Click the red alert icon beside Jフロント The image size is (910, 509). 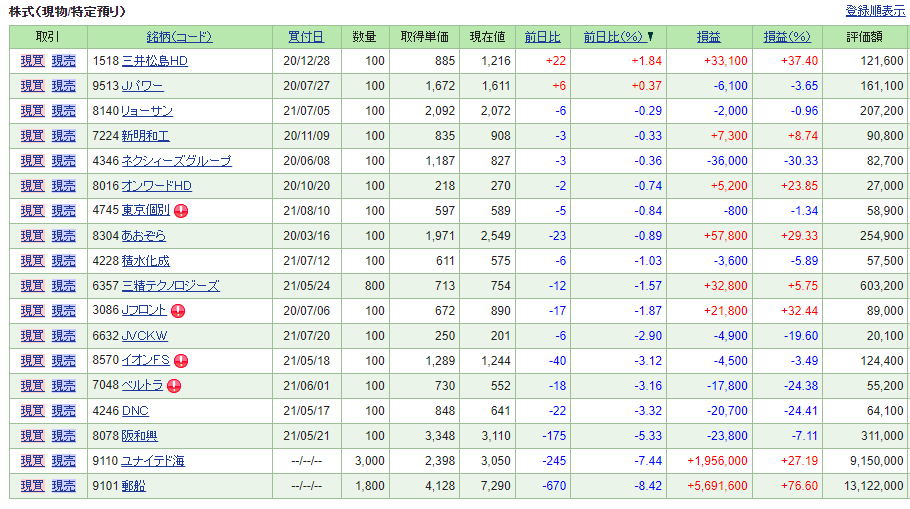[x=178, y=311]
